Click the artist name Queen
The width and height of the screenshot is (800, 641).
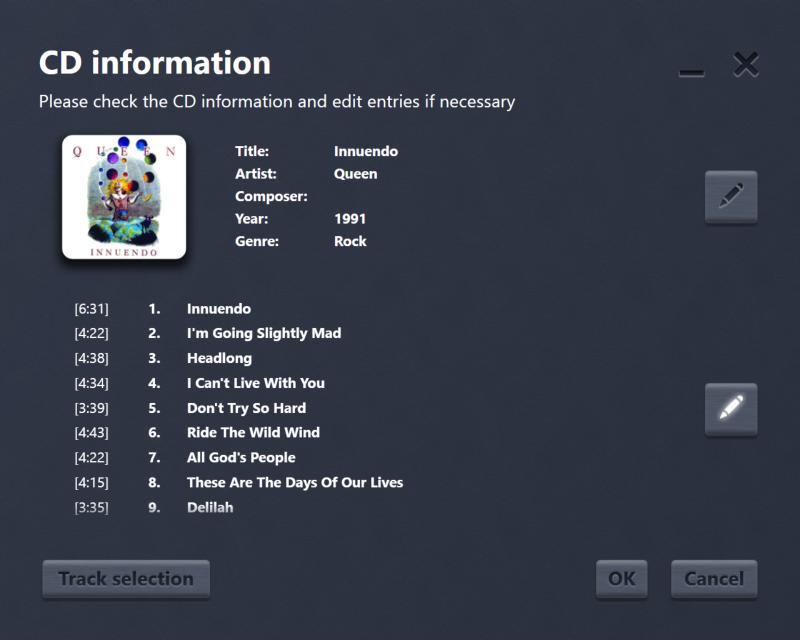pyautogui.click(x=355, y=174)
